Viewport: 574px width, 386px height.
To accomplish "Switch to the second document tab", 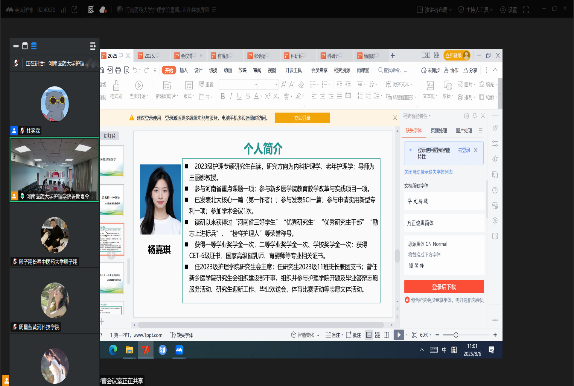I will pos(152,56).
